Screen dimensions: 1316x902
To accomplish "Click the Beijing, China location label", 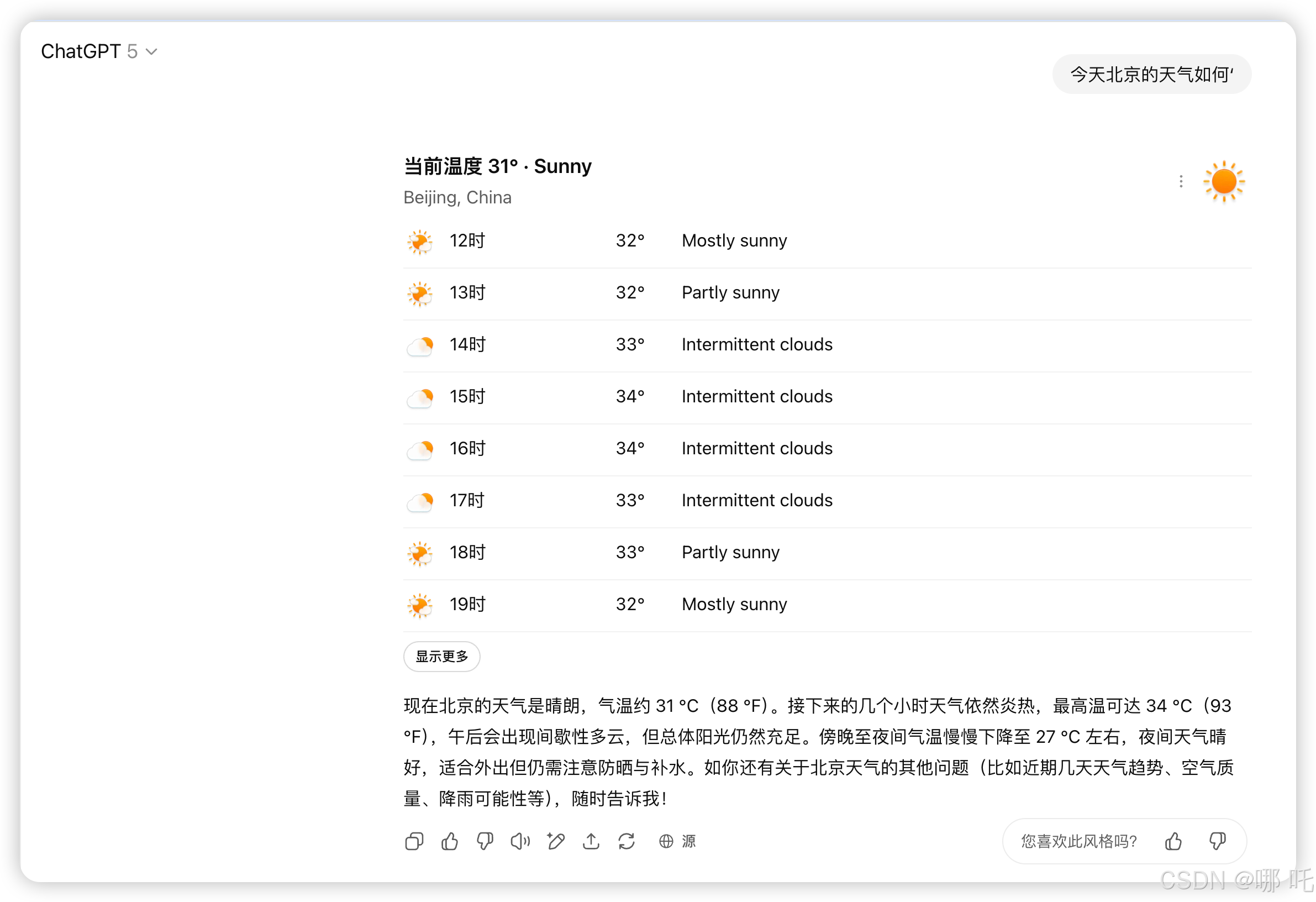I will pyautogui.click(x=457, y=197).
